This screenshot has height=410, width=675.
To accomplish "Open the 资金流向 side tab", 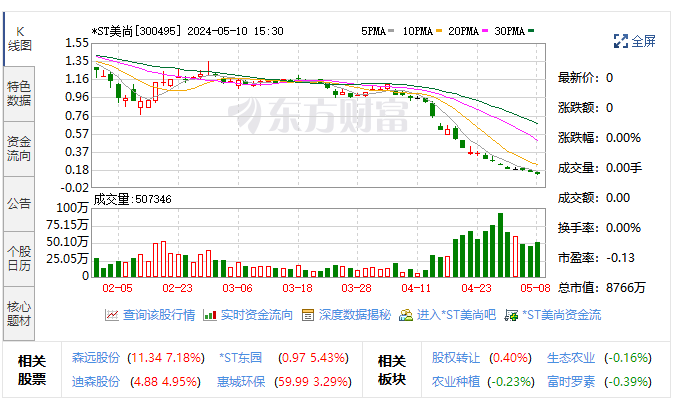I will point(19,149).
